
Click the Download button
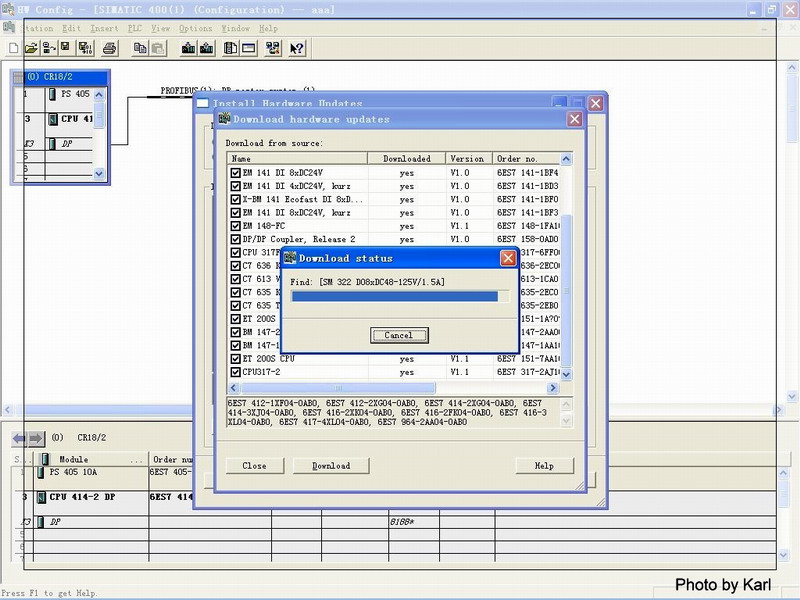click(x=331, y=465)
